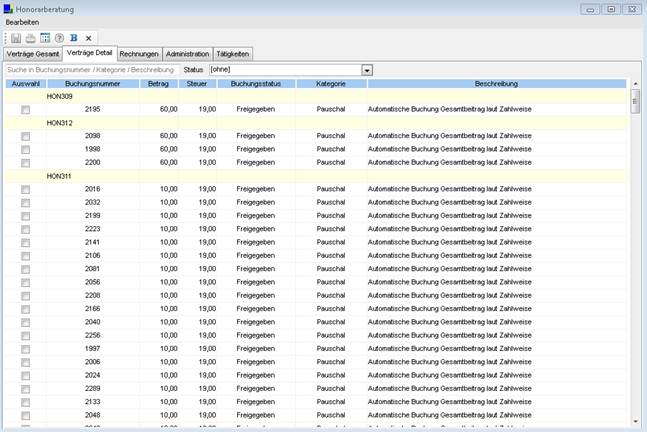Open Help via question mark icon
This screenshot has height=432, width=647.
[59, 38]
